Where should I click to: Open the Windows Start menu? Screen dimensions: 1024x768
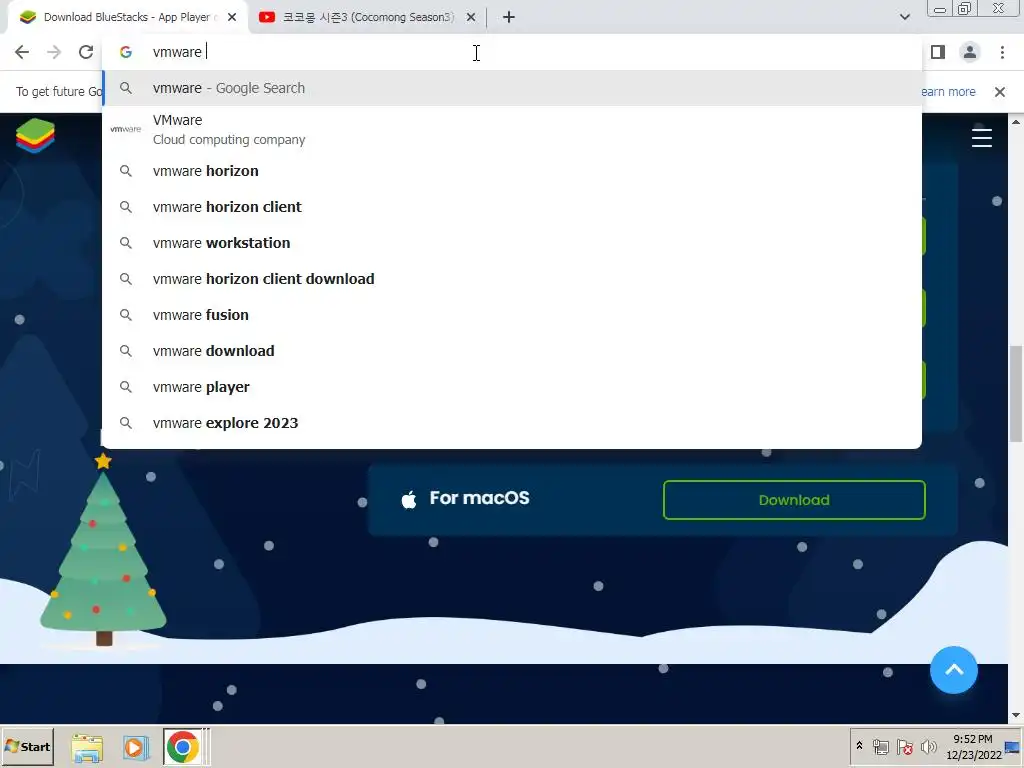click(28, 746)
